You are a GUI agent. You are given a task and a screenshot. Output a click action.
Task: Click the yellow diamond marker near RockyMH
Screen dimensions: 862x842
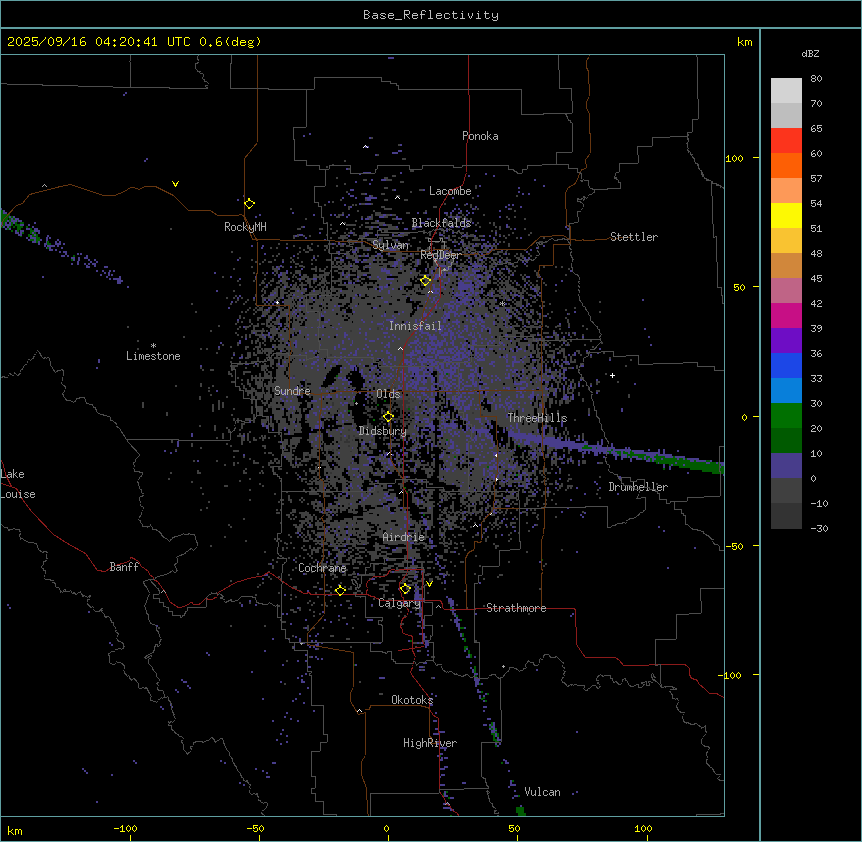pyautogui.click(x=249, y=204)
